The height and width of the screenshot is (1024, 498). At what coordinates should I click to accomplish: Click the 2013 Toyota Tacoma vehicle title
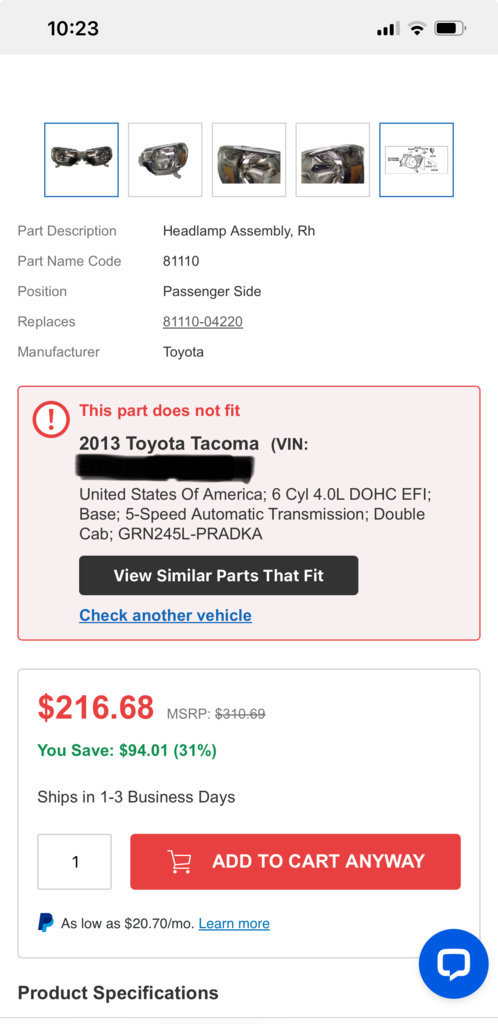point(169,443)
